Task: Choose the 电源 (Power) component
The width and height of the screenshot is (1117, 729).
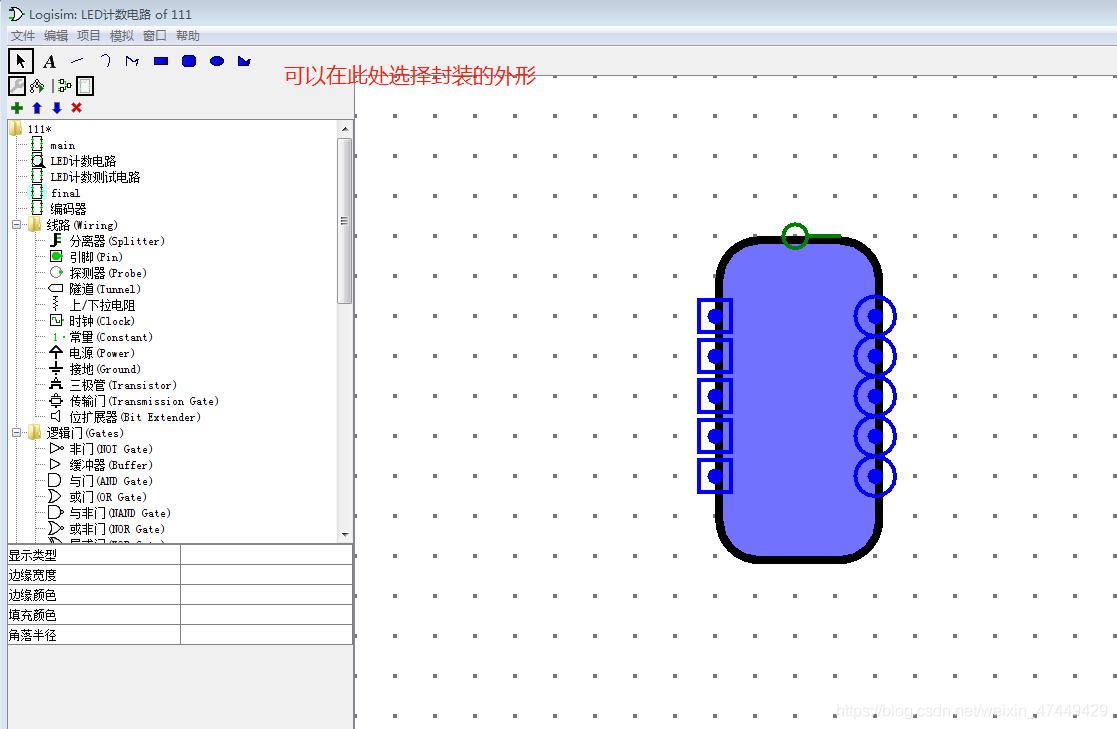Action: [101, 353]
